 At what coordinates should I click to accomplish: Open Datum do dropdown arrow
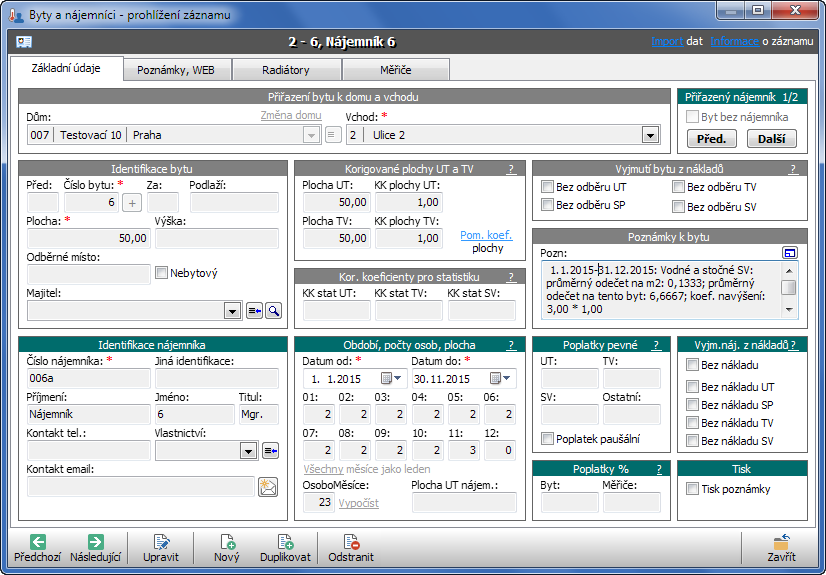pos(507,378)
